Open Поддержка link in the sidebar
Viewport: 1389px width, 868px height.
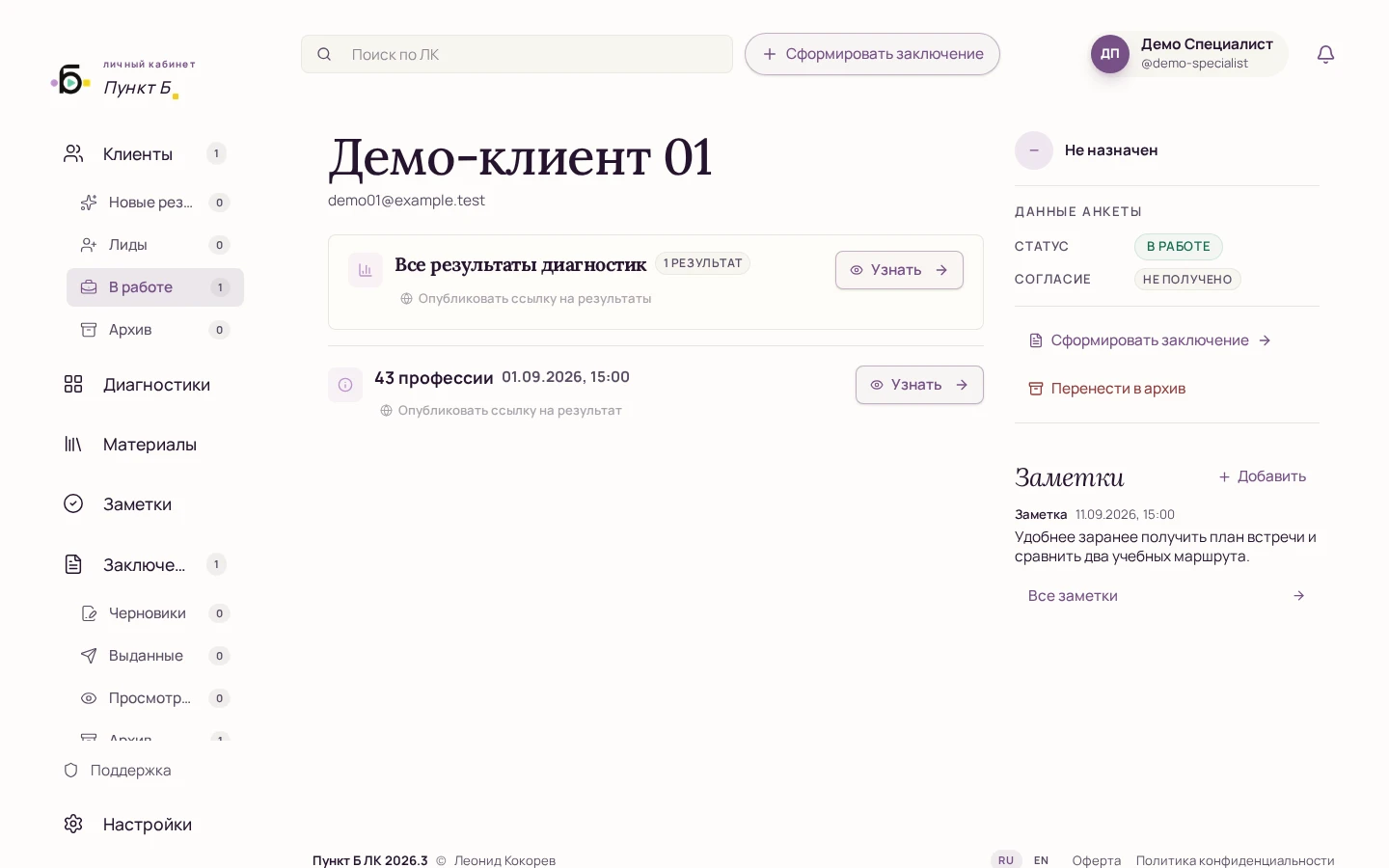pyautogui.click(x=117, y=771)
